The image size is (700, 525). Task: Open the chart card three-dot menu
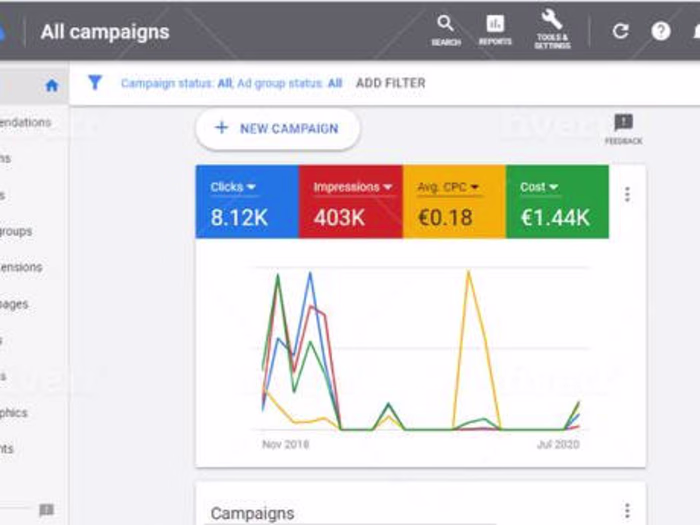[x=627, y=194]
